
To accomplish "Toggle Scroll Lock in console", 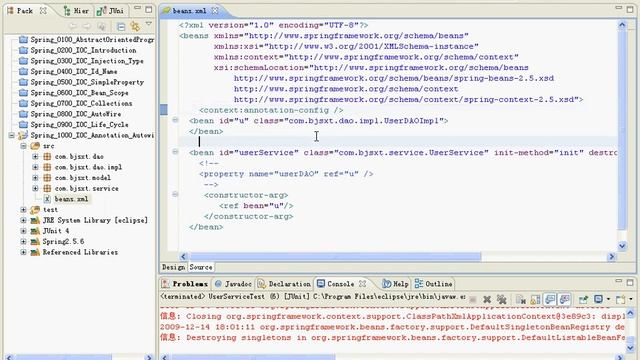I will [535, 300].
